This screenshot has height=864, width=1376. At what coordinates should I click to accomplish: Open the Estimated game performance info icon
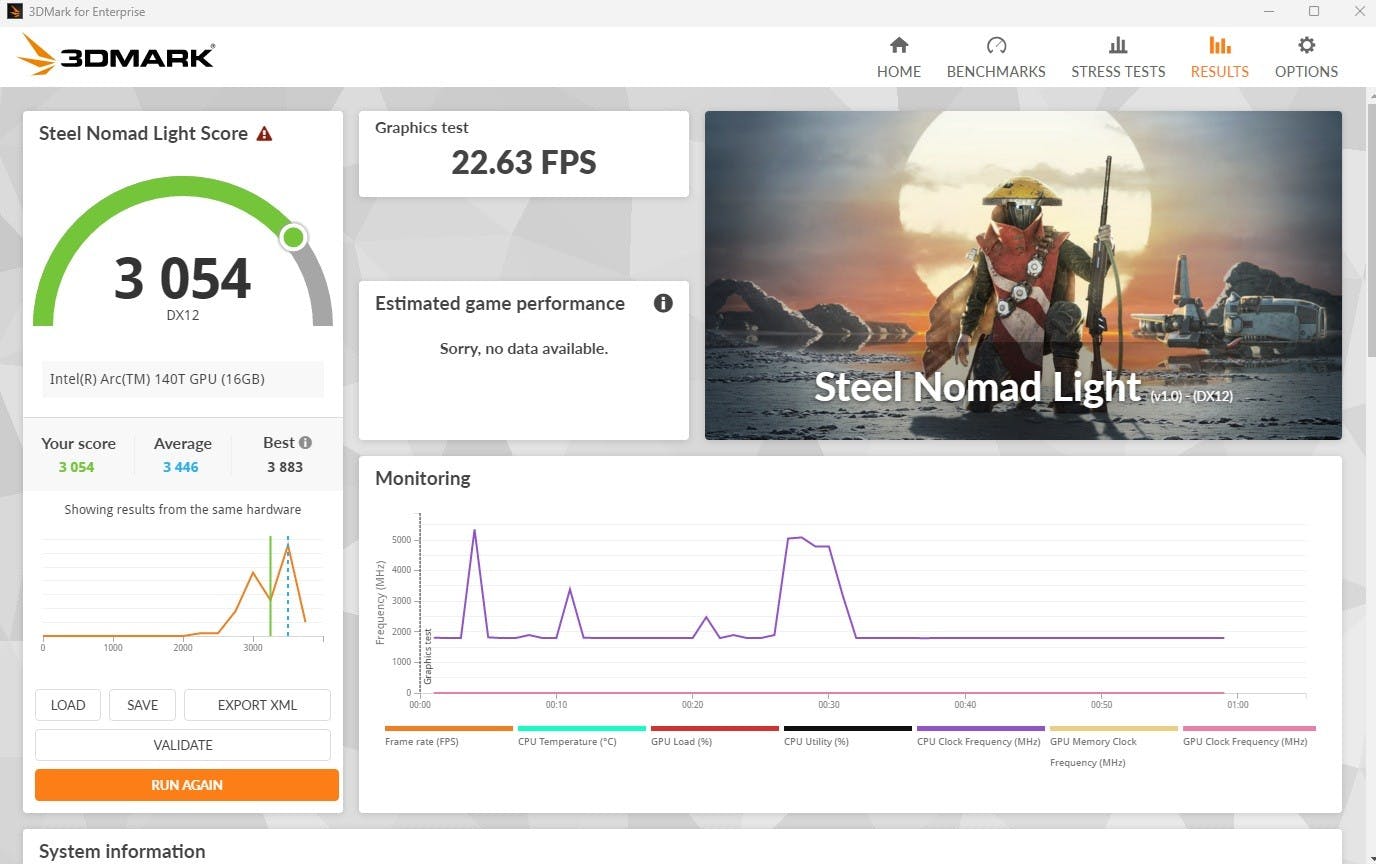pos(663,303)
